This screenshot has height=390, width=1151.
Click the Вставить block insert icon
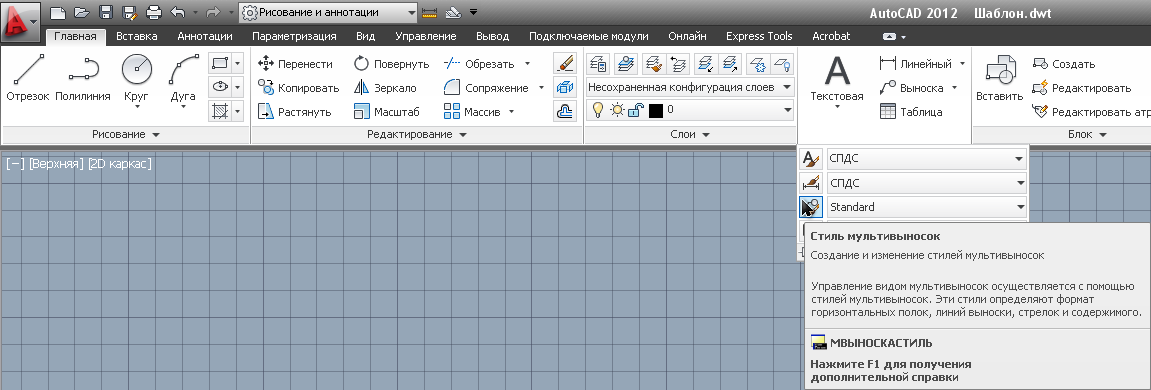tap(999, 79)
